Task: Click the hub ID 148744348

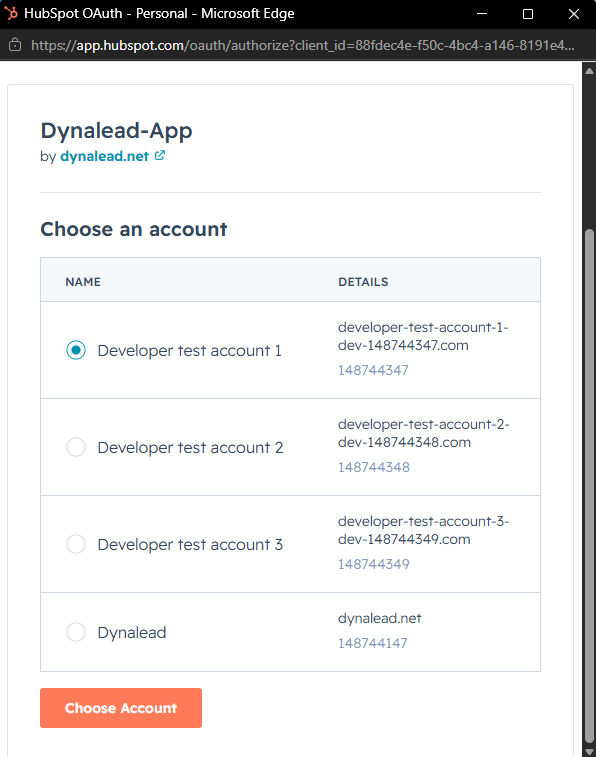Action: coord(374,467)
